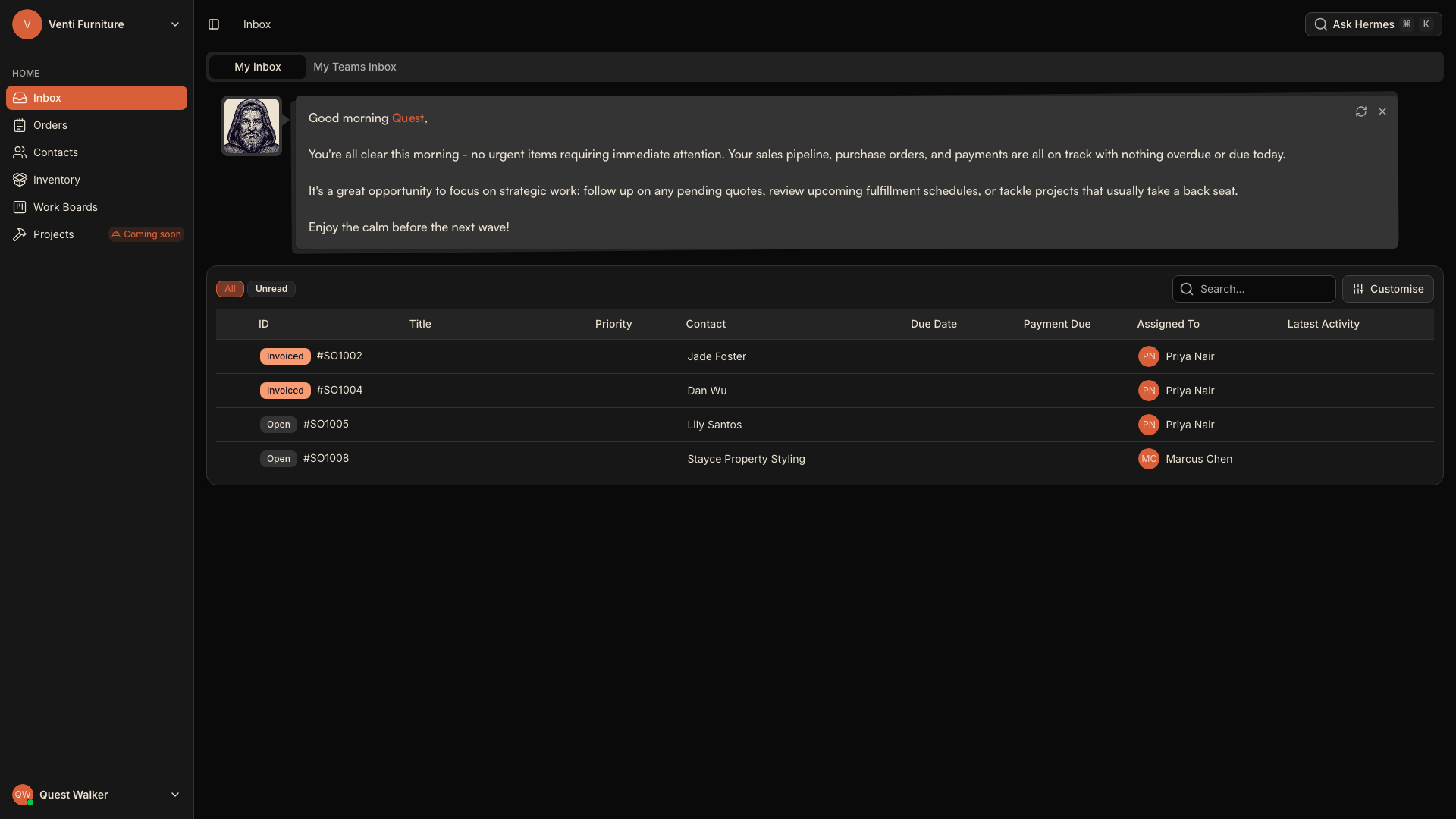
Task: Toggle the sidebar panel icon
Action: [214, 24]
